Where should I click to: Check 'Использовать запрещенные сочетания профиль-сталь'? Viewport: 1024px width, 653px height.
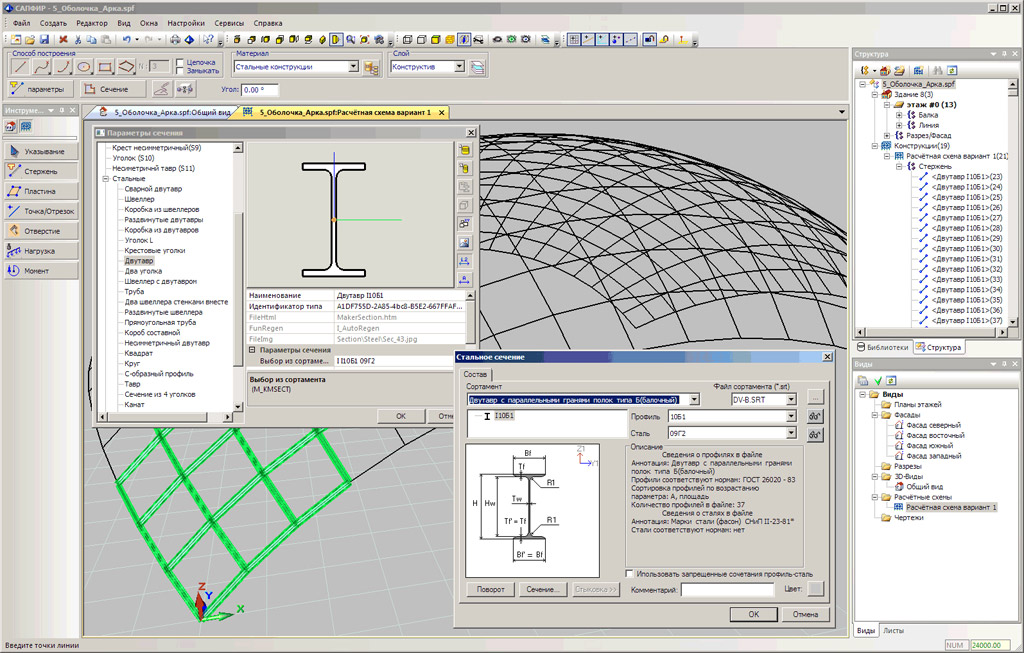(x=628, y=574)
